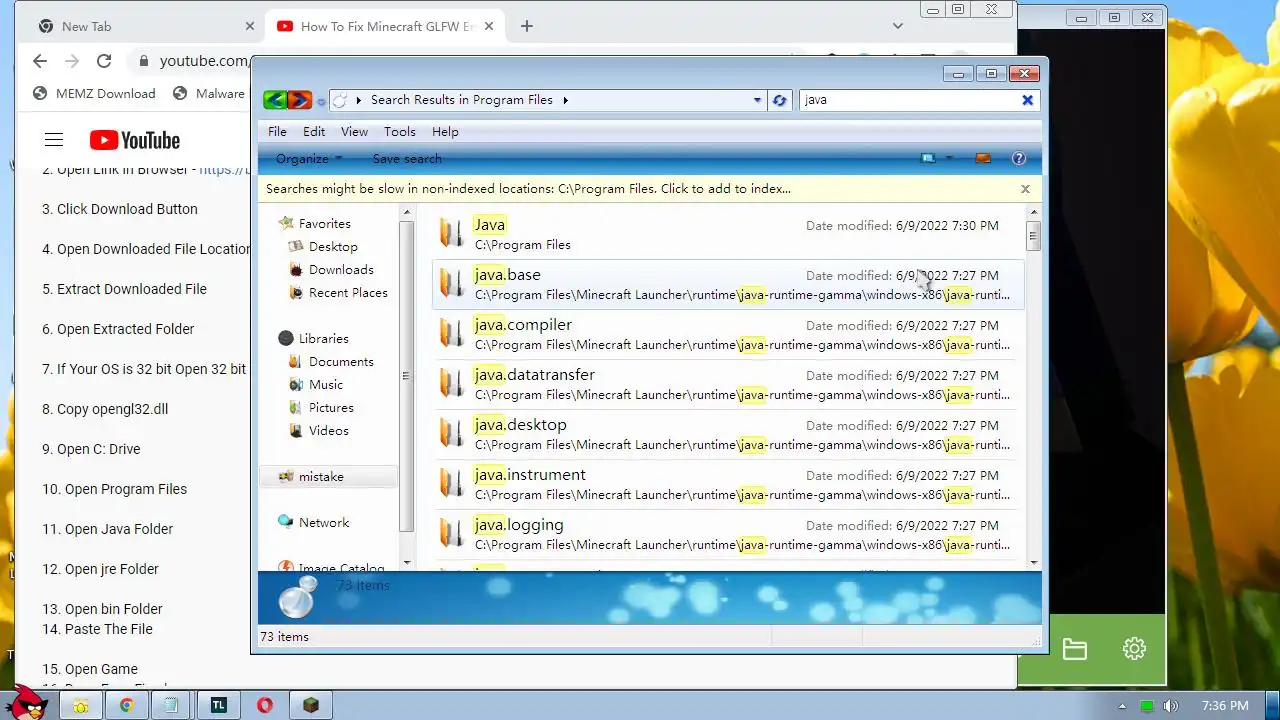The image size is (1280, 720).
Task: Select Libraries in the navigation pane
Action: [323, 339]
